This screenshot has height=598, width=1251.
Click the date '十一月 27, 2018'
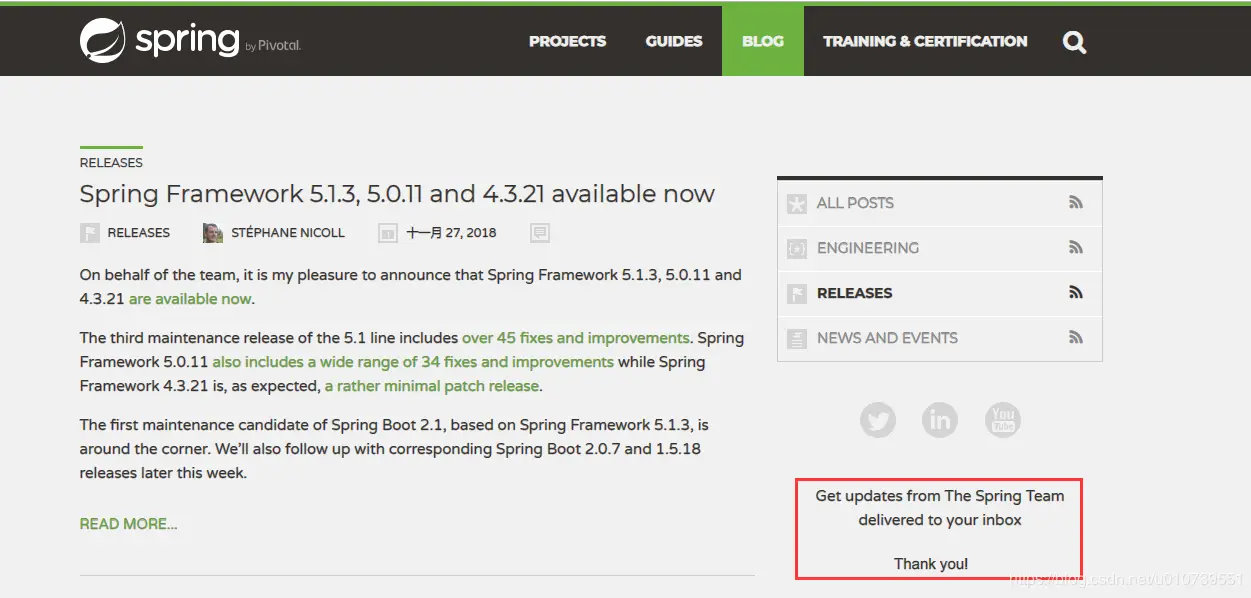click(x=451, y=233)
